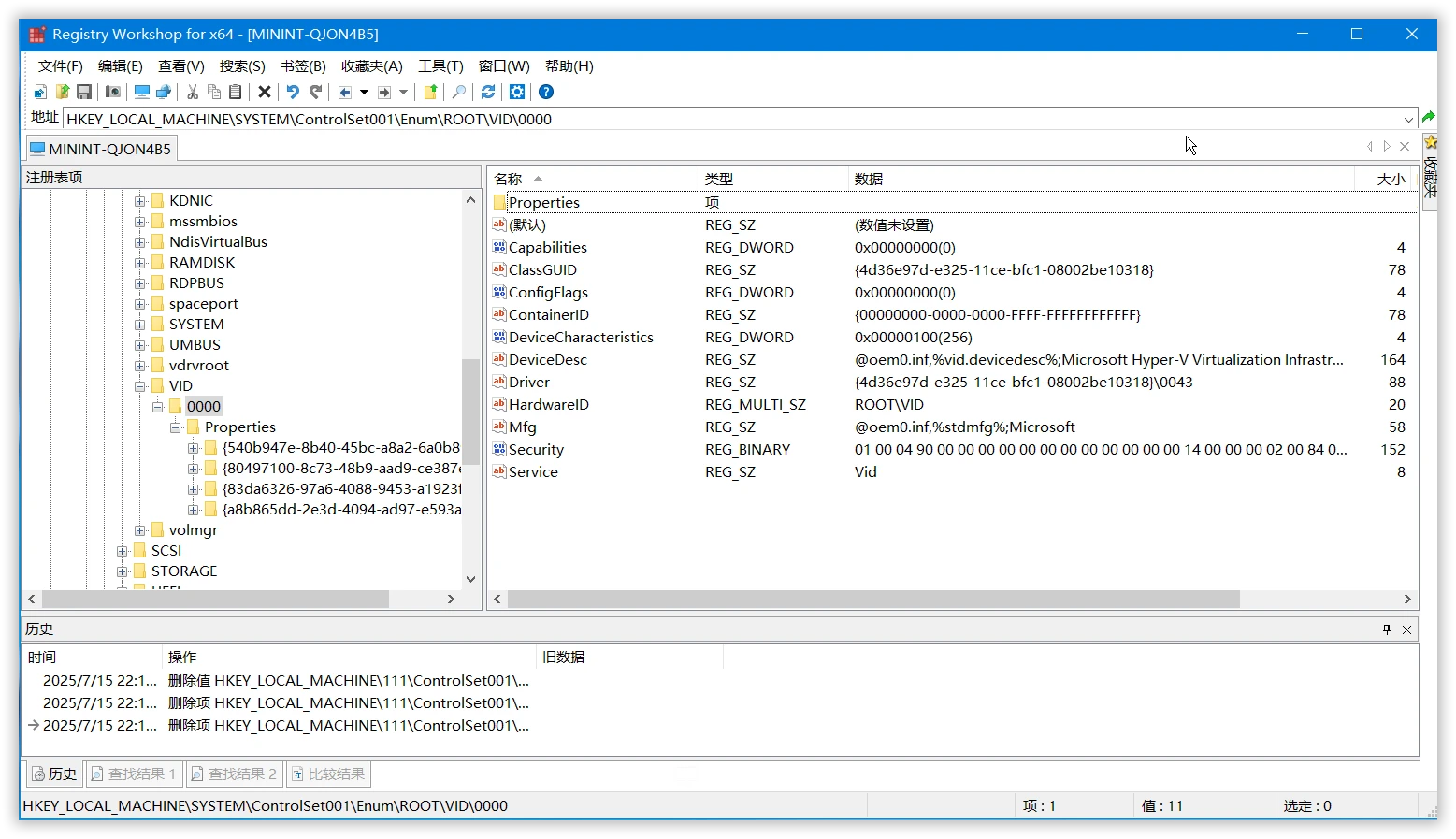This screenshot has width=1456, height=839.
Task: Take a registry snapshot with the camera icon
Action: pos(113,91)
